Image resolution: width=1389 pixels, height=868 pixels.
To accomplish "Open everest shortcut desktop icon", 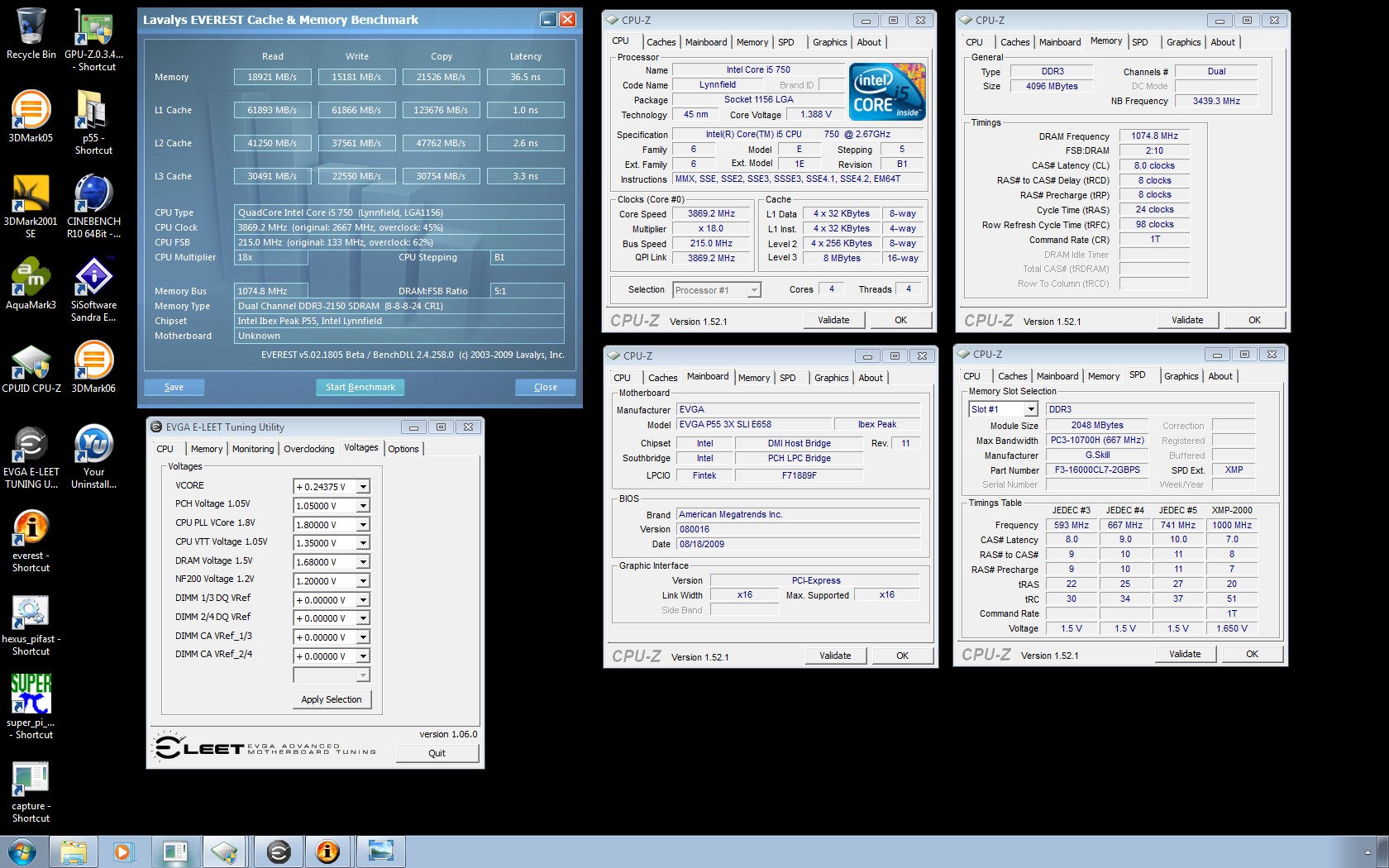I will pos(31,540).
